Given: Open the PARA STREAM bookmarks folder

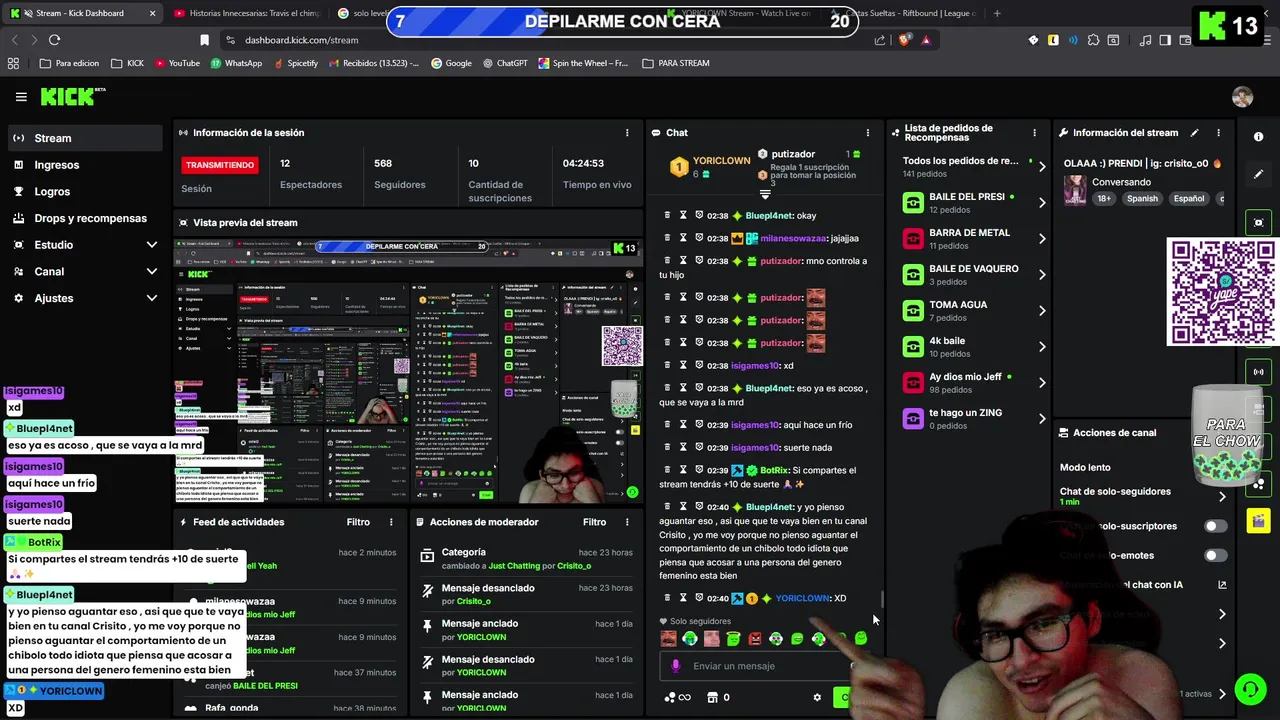Looking at the screenshot, I should click(675, 63).
